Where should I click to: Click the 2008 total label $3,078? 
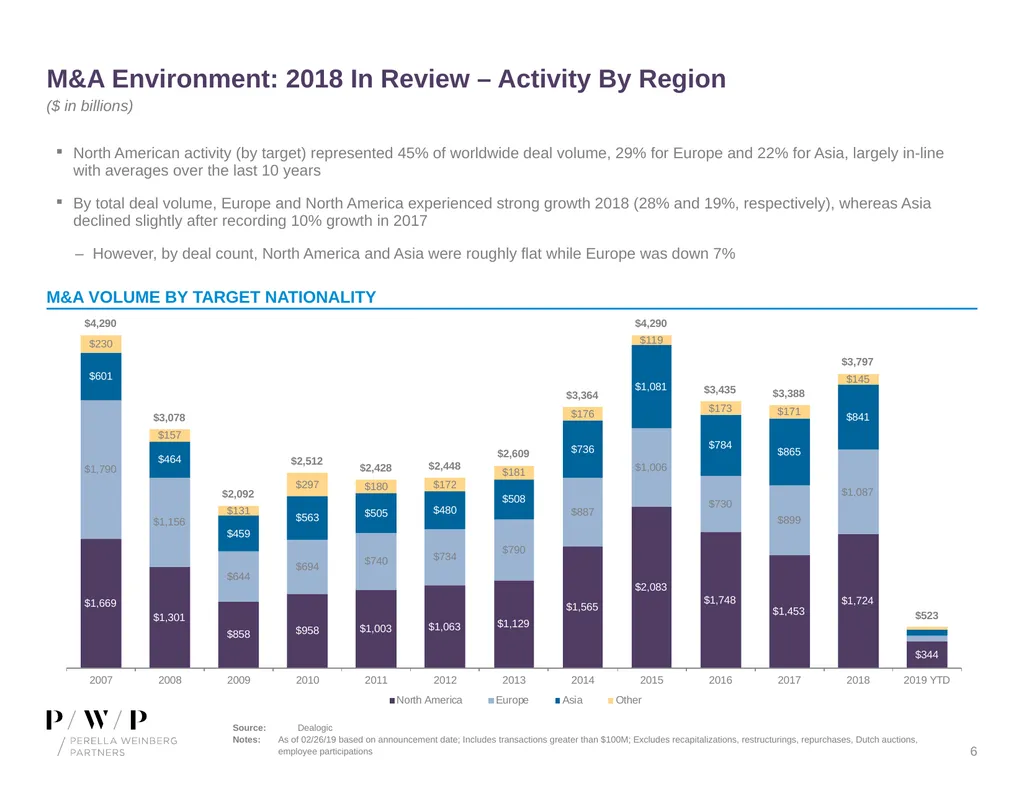pyautogui.click(x=169, y=417)
